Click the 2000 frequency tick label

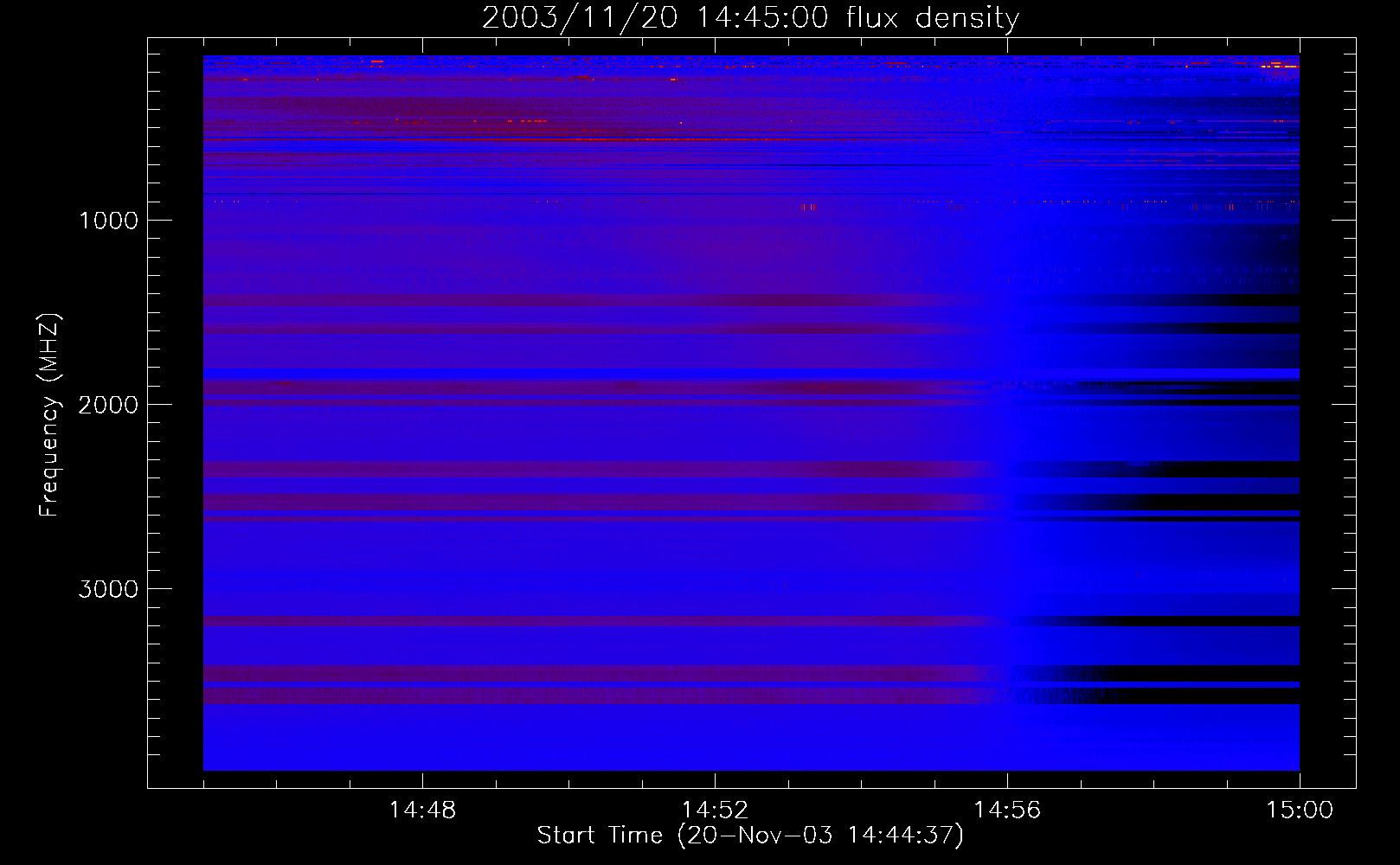coord(108,405)
